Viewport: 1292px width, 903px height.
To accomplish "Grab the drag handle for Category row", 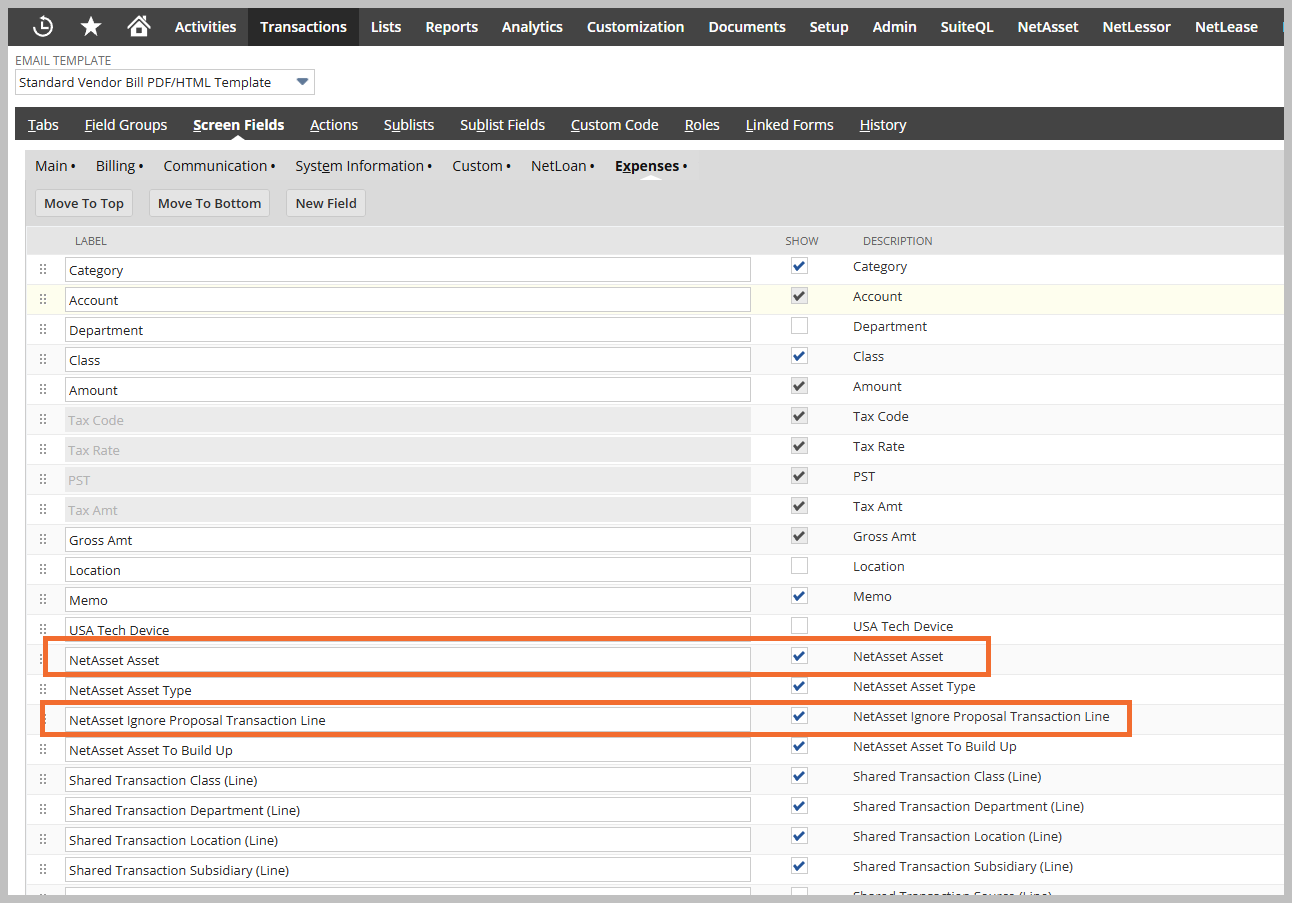I will [43, 270].
